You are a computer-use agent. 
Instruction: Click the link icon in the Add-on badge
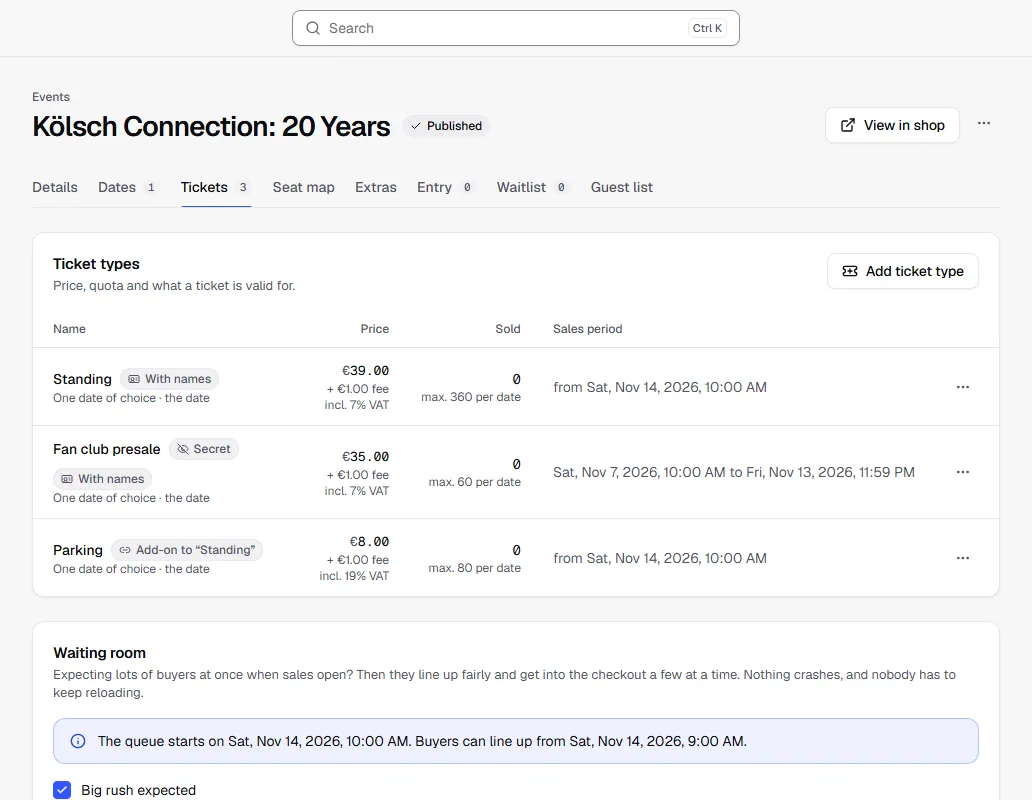pos(125,550)
